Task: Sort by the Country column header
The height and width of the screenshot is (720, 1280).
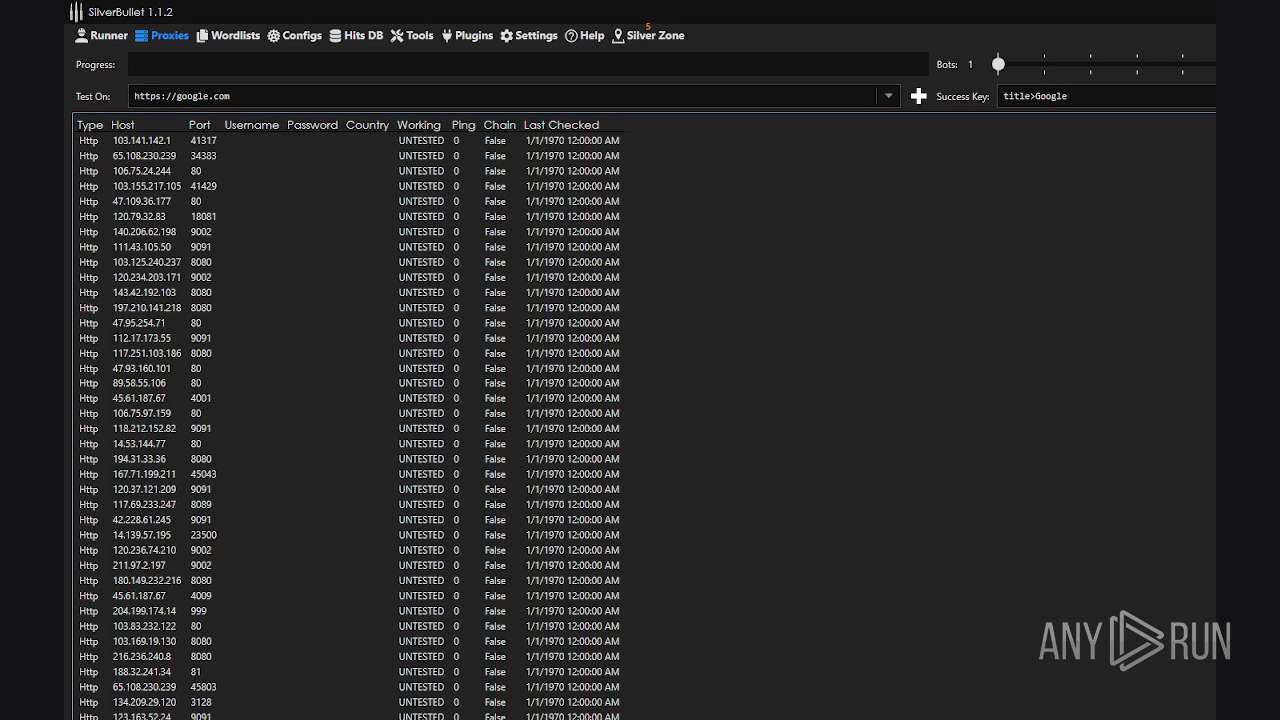Action: [x=367, y=125]
